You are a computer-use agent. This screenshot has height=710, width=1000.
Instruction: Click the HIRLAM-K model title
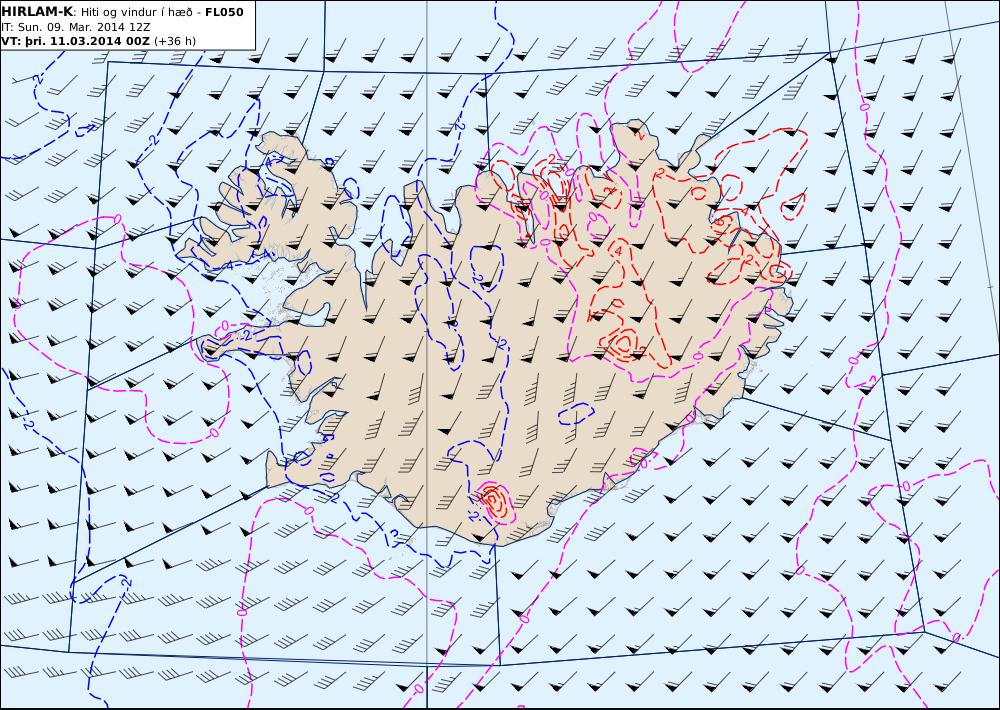tap(37, 12)
